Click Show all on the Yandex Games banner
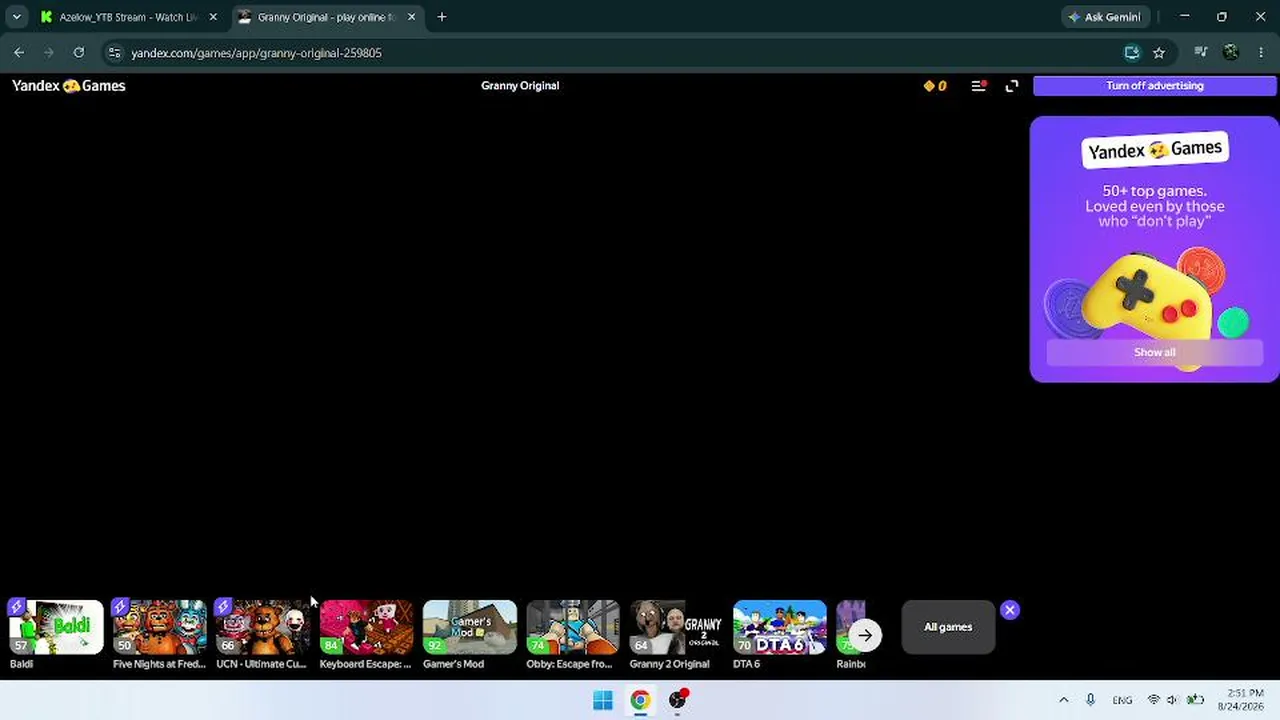The image size is (1280, 720). tap(1155, 352)
